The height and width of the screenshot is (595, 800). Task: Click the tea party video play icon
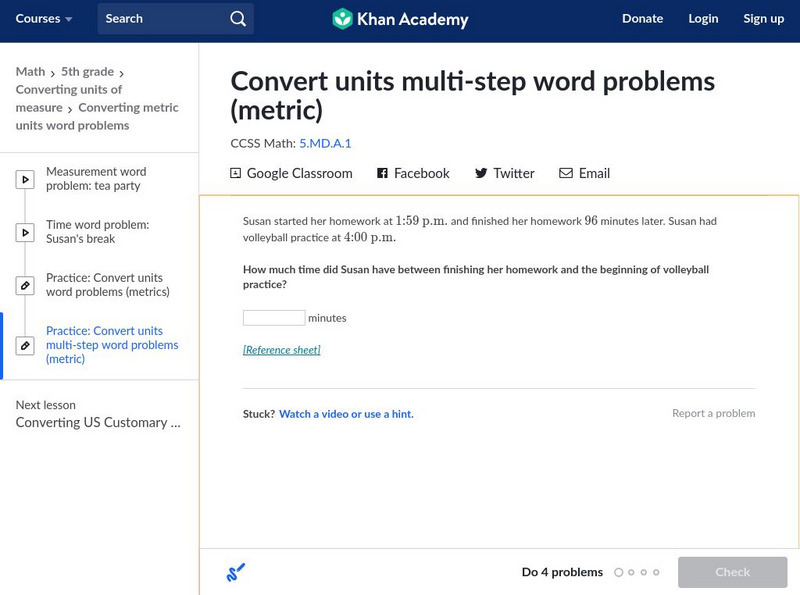tap(25, 180)
